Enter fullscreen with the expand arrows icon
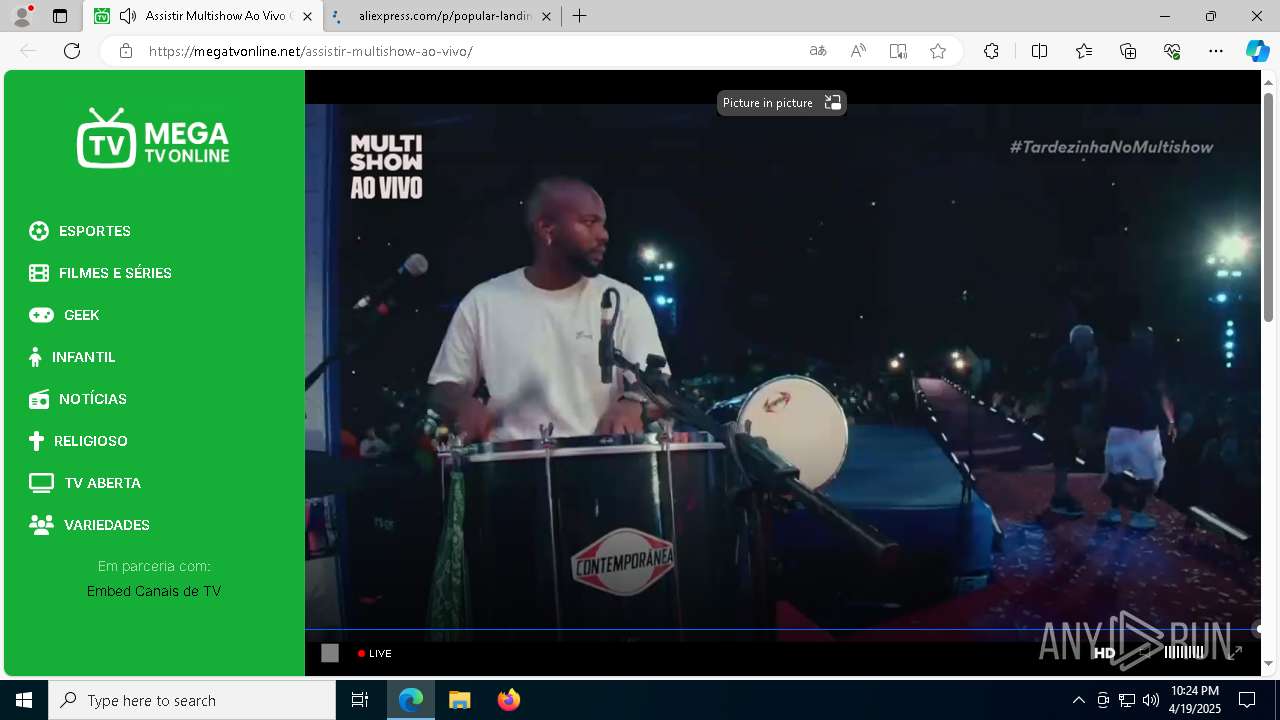 [1235, 652]
